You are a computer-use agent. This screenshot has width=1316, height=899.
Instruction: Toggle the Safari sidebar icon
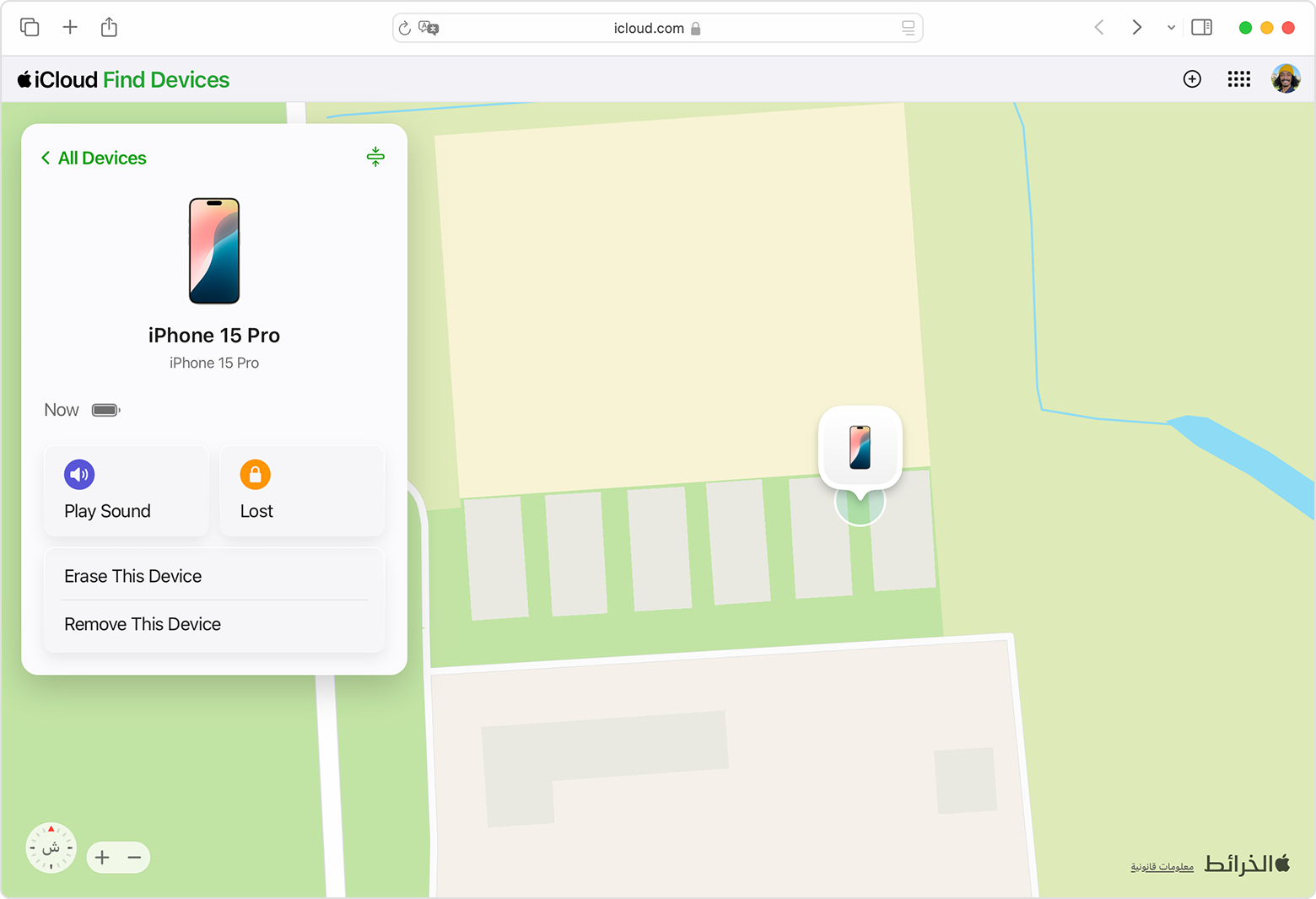click(x=1201, y=27)
